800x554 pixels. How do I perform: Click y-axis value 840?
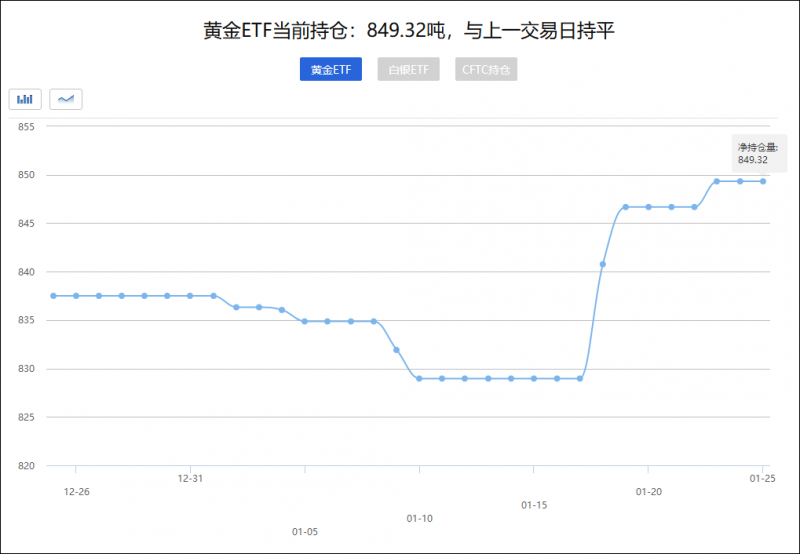[26, 272]
